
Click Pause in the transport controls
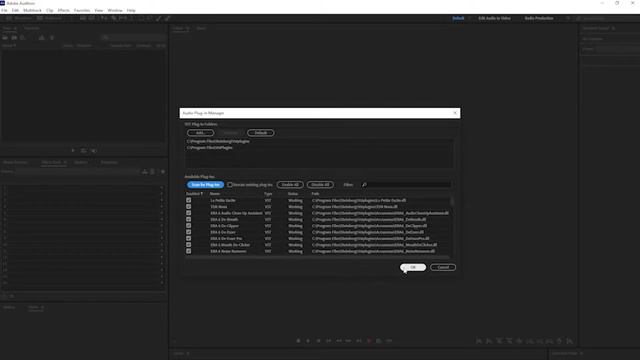[318, 341]
